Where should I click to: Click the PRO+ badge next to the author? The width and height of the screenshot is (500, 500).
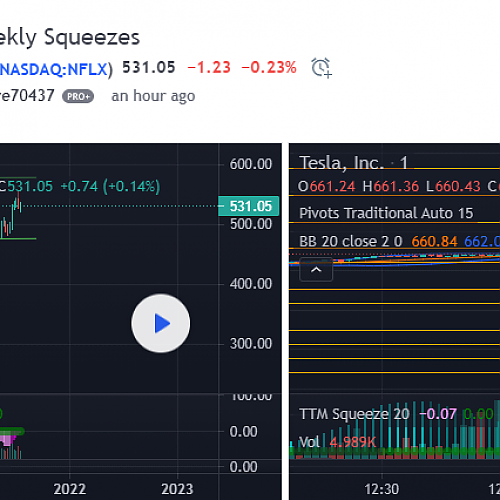(78, 96)
